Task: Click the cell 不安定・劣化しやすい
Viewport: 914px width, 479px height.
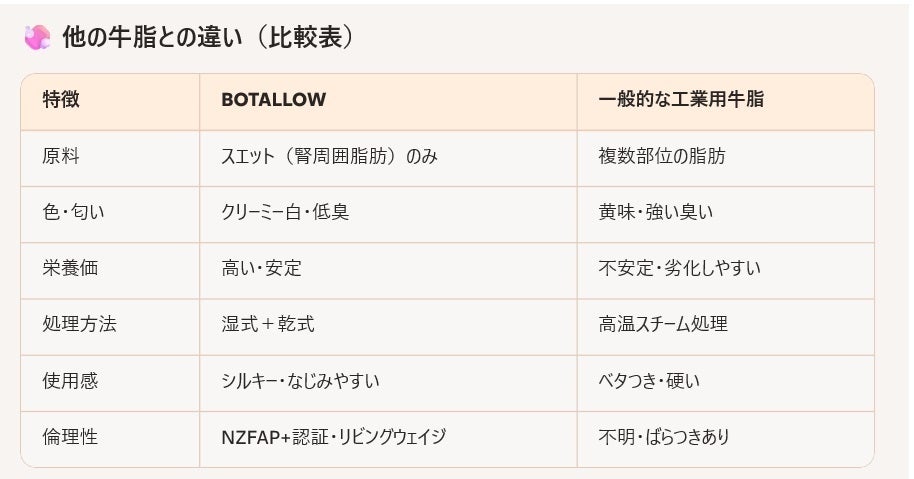Action: tap(679, 268)
